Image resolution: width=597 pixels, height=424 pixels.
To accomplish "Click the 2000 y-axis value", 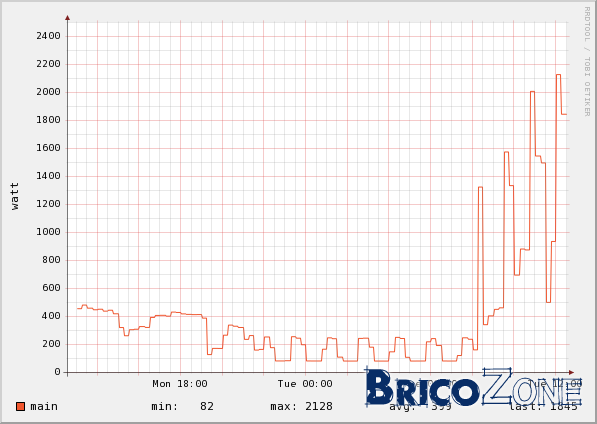I will point(48,92).
